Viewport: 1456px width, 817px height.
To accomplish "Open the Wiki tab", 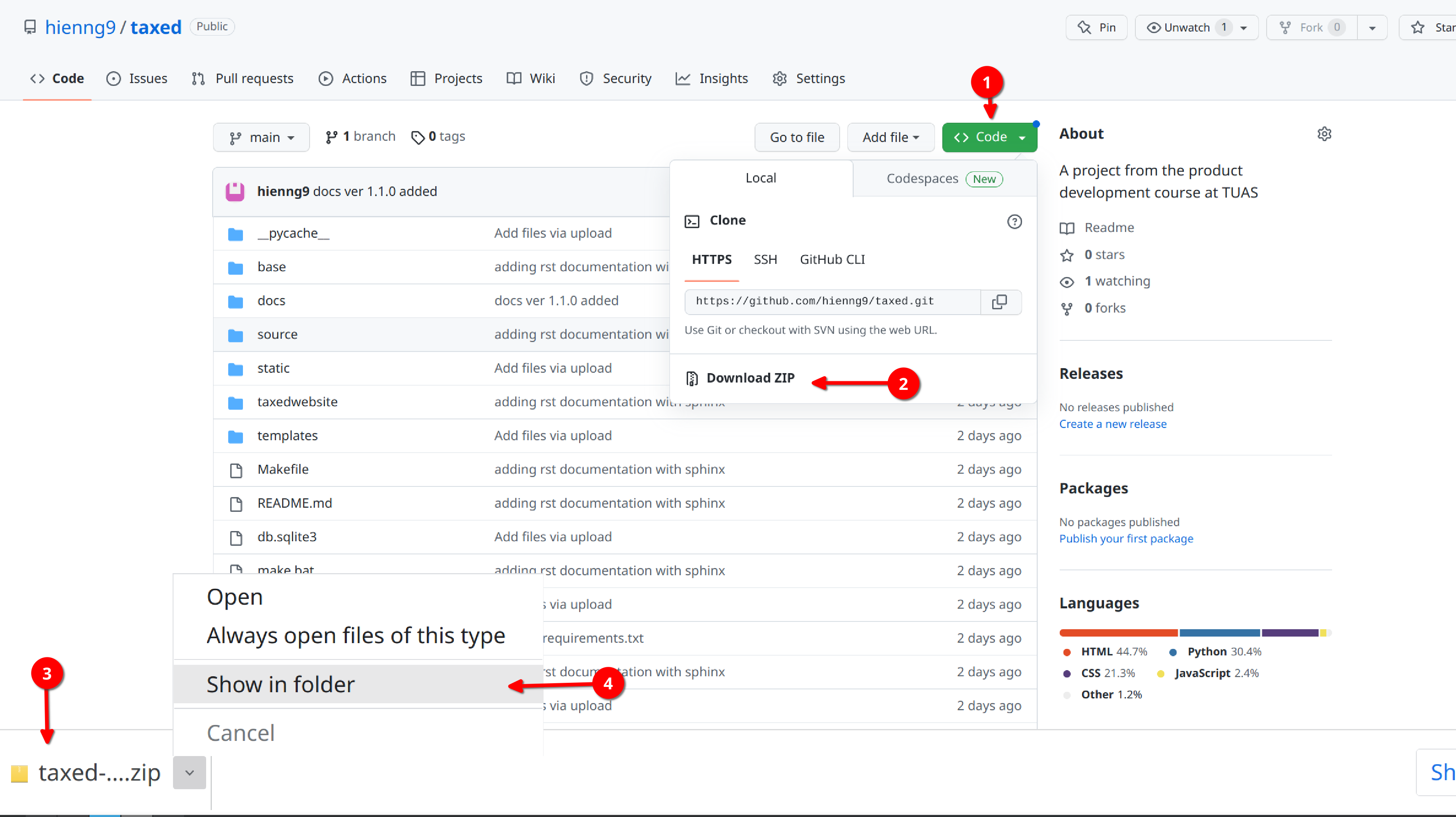I will [531, 79].
